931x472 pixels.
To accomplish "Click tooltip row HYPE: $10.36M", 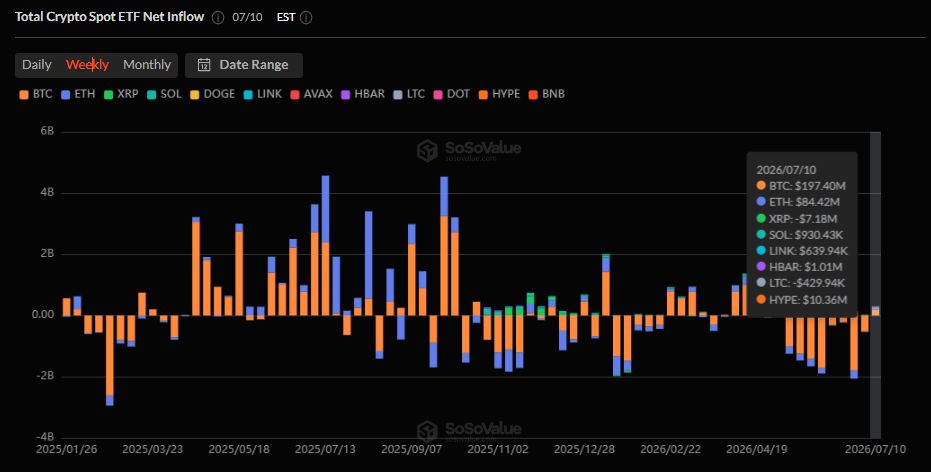I will (x=802, y=300).
